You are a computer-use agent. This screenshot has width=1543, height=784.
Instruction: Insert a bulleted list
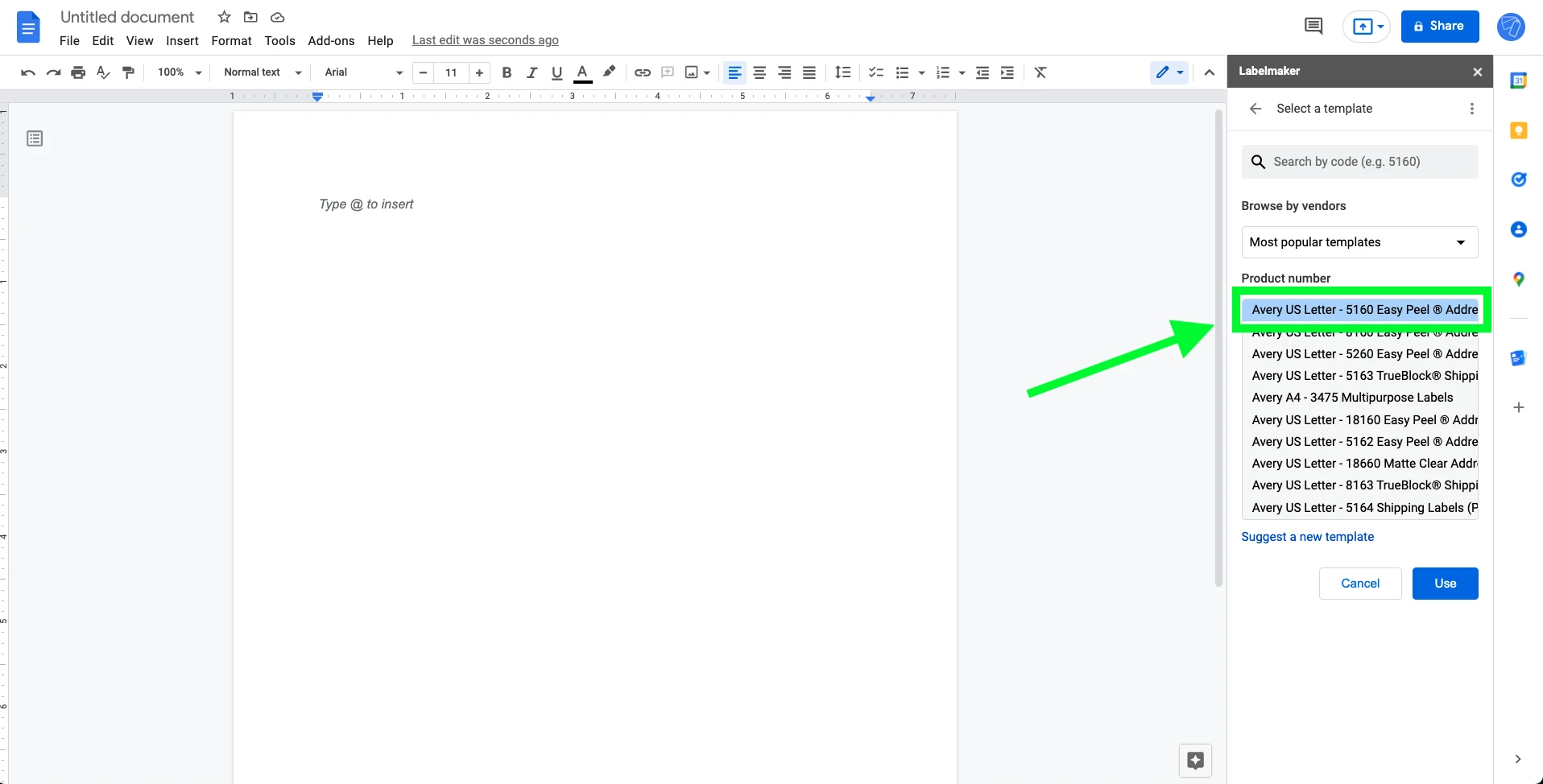(902, 72)
